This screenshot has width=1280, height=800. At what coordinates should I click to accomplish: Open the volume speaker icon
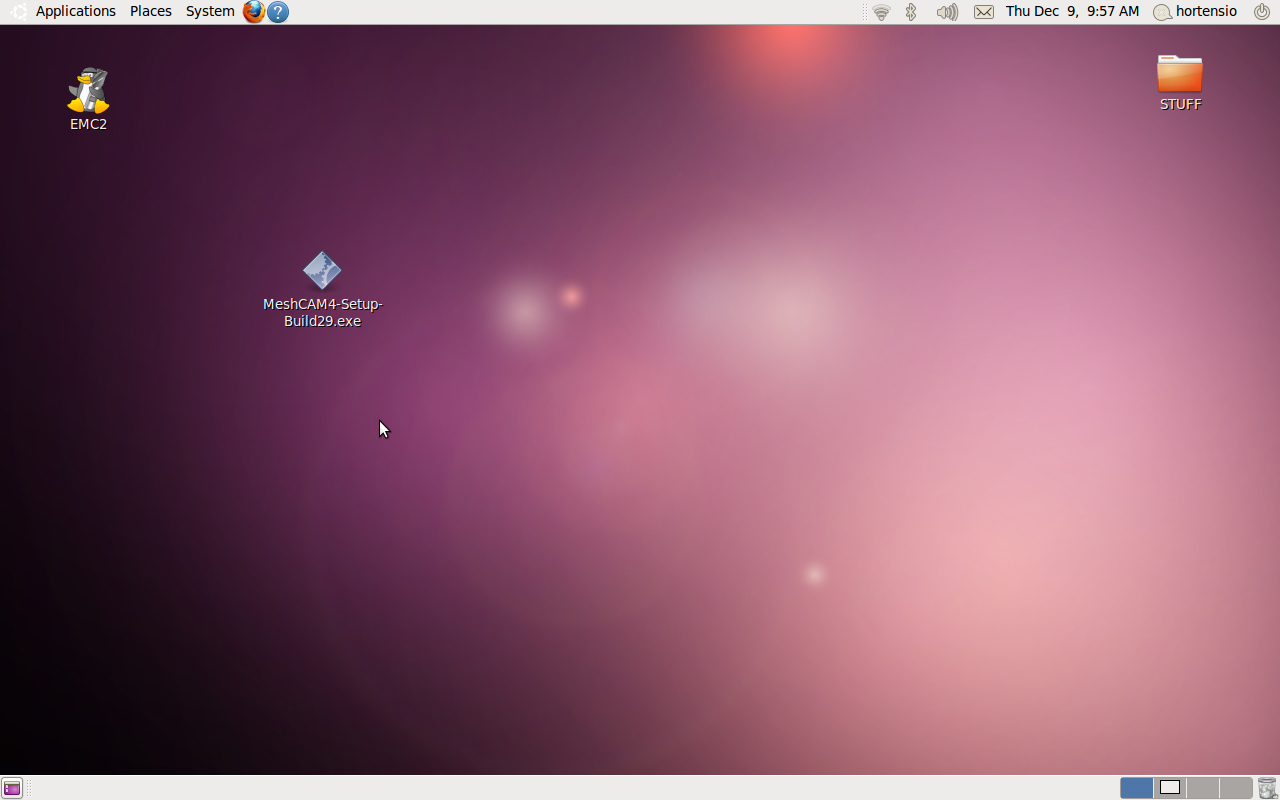click(946, 12)
